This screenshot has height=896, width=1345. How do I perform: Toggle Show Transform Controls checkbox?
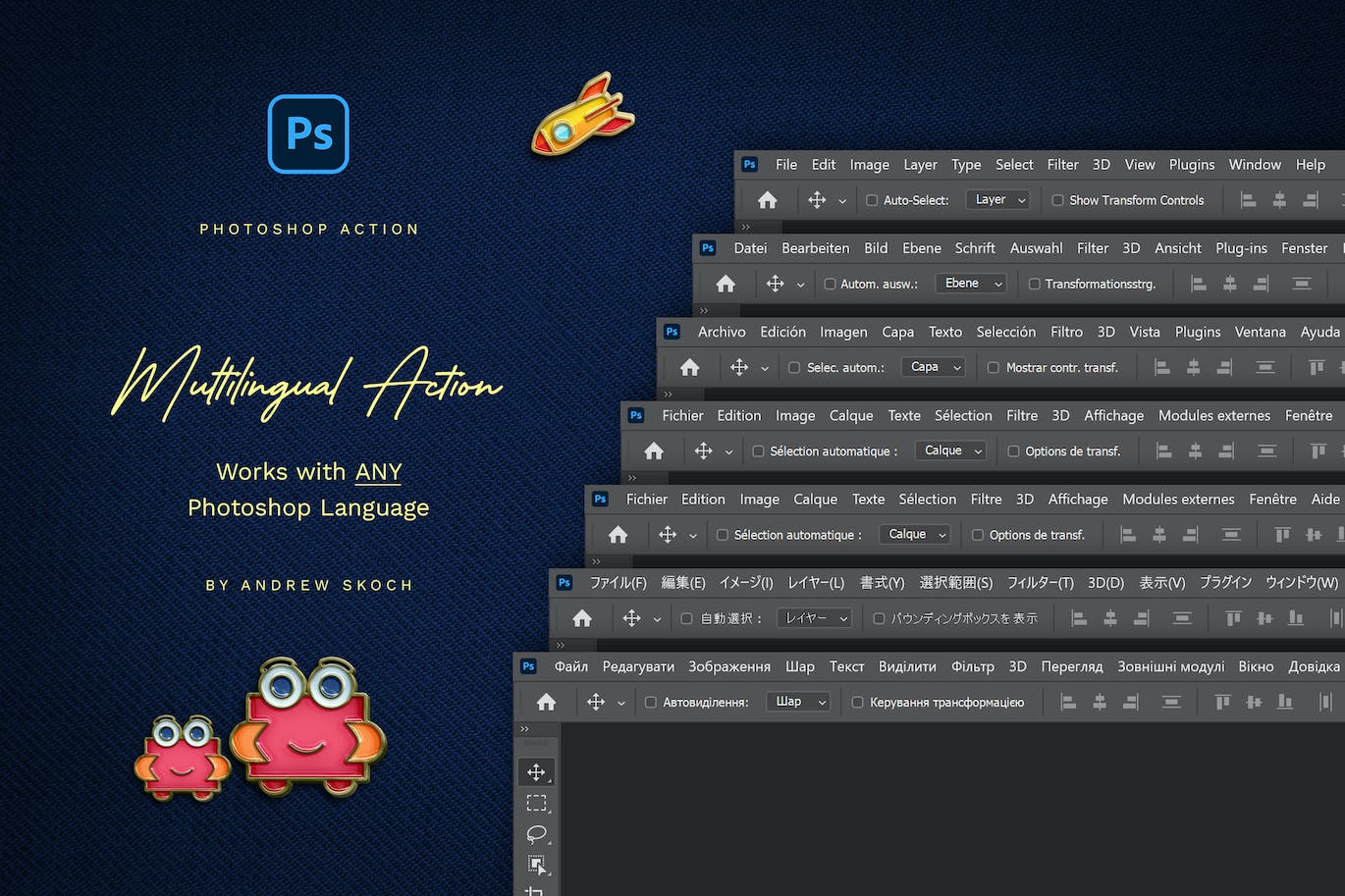coord(1057,200)
